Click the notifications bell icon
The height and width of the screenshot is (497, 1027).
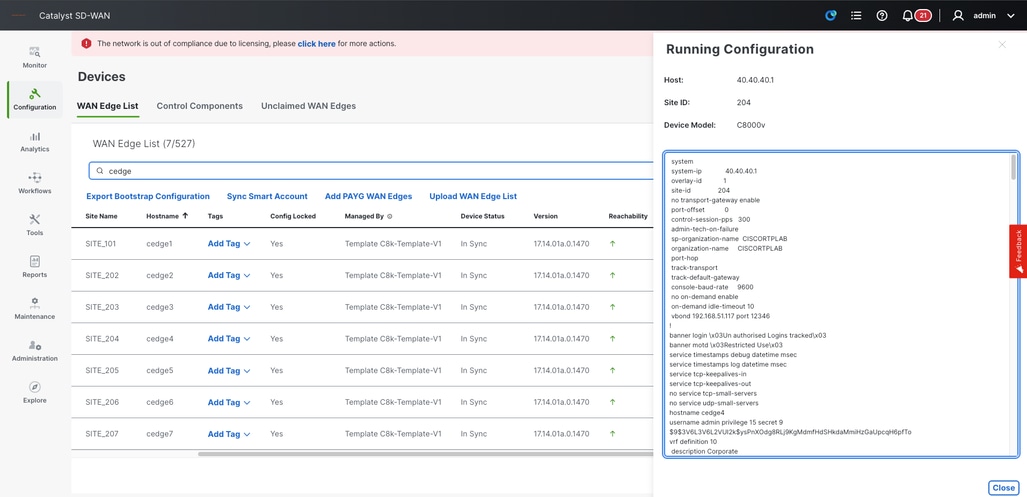(x=907, y=16)
